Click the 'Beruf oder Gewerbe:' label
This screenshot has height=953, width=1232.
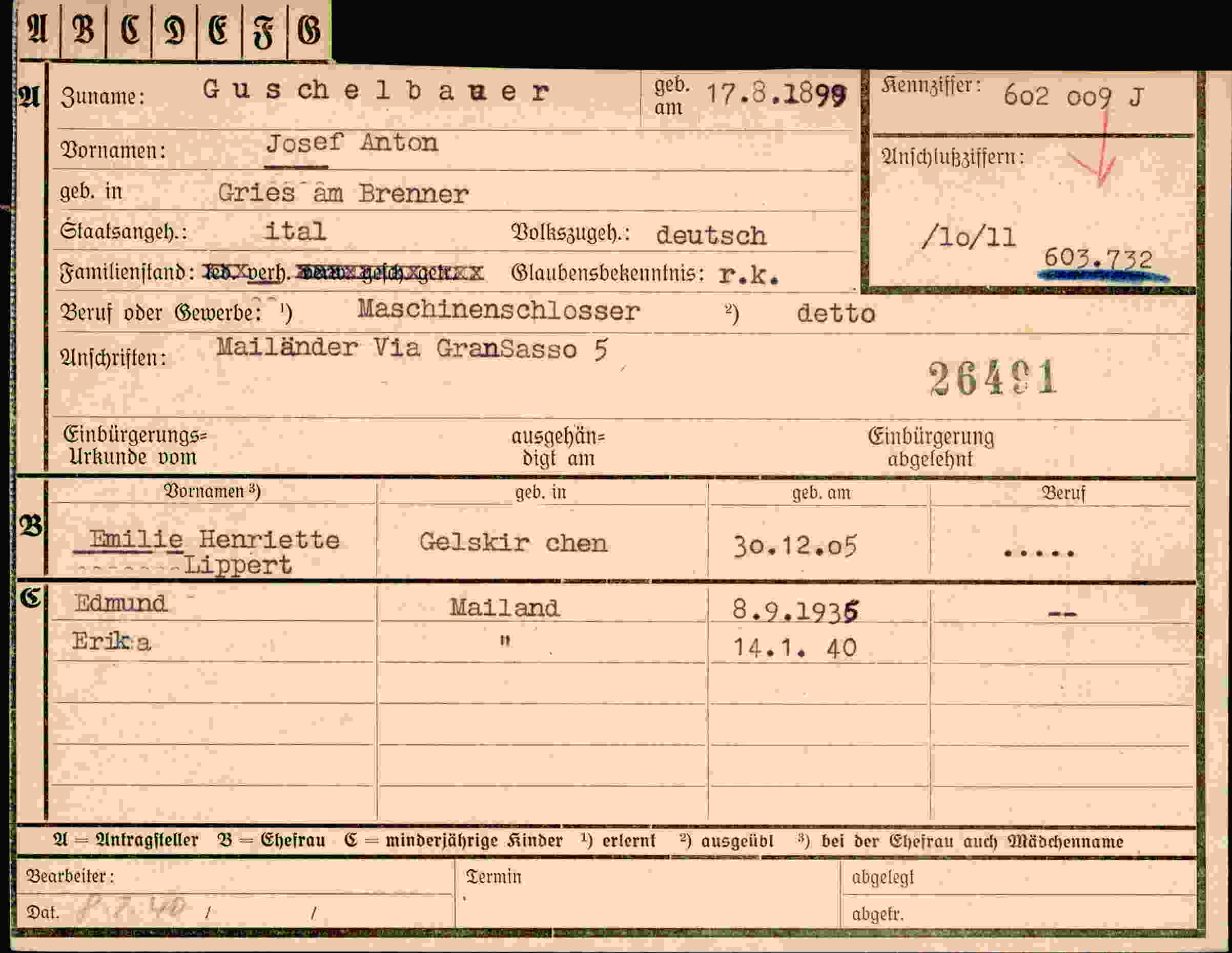tap(161, 312)
